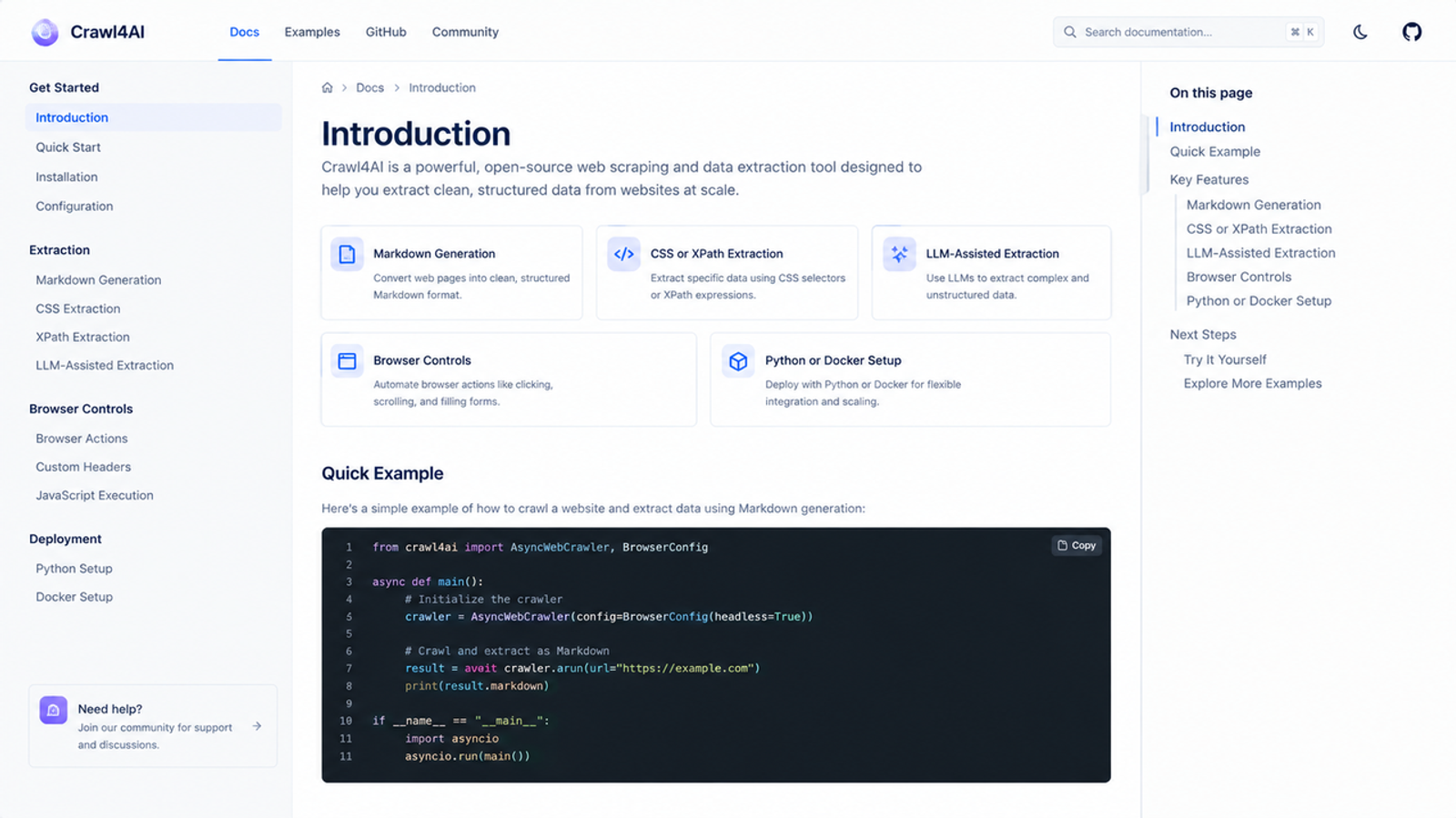Screen dimensions: 1456x818
Task: Open sidebar LLM-Assisted Extraction page
Action: pos(105,366)
